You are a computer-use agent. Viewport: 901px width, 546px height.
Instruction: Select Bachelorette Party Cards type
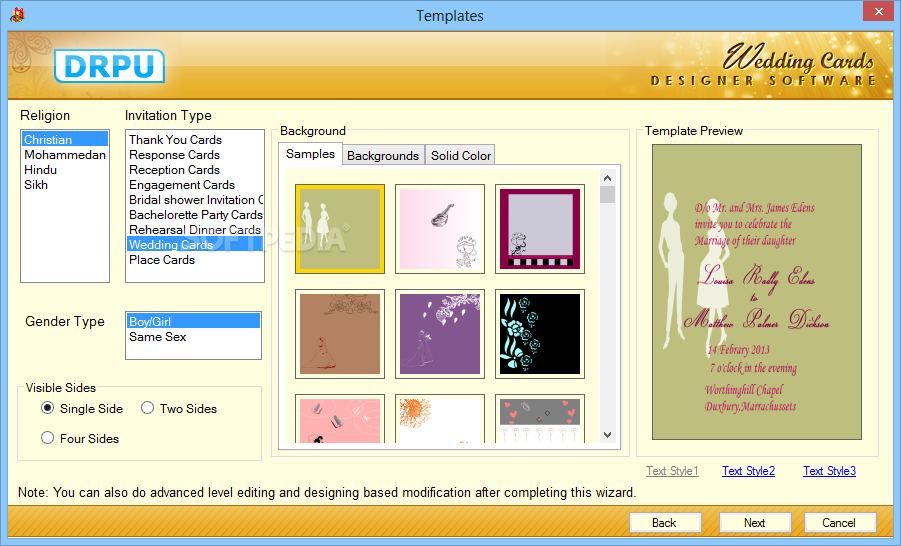[195, 214]
